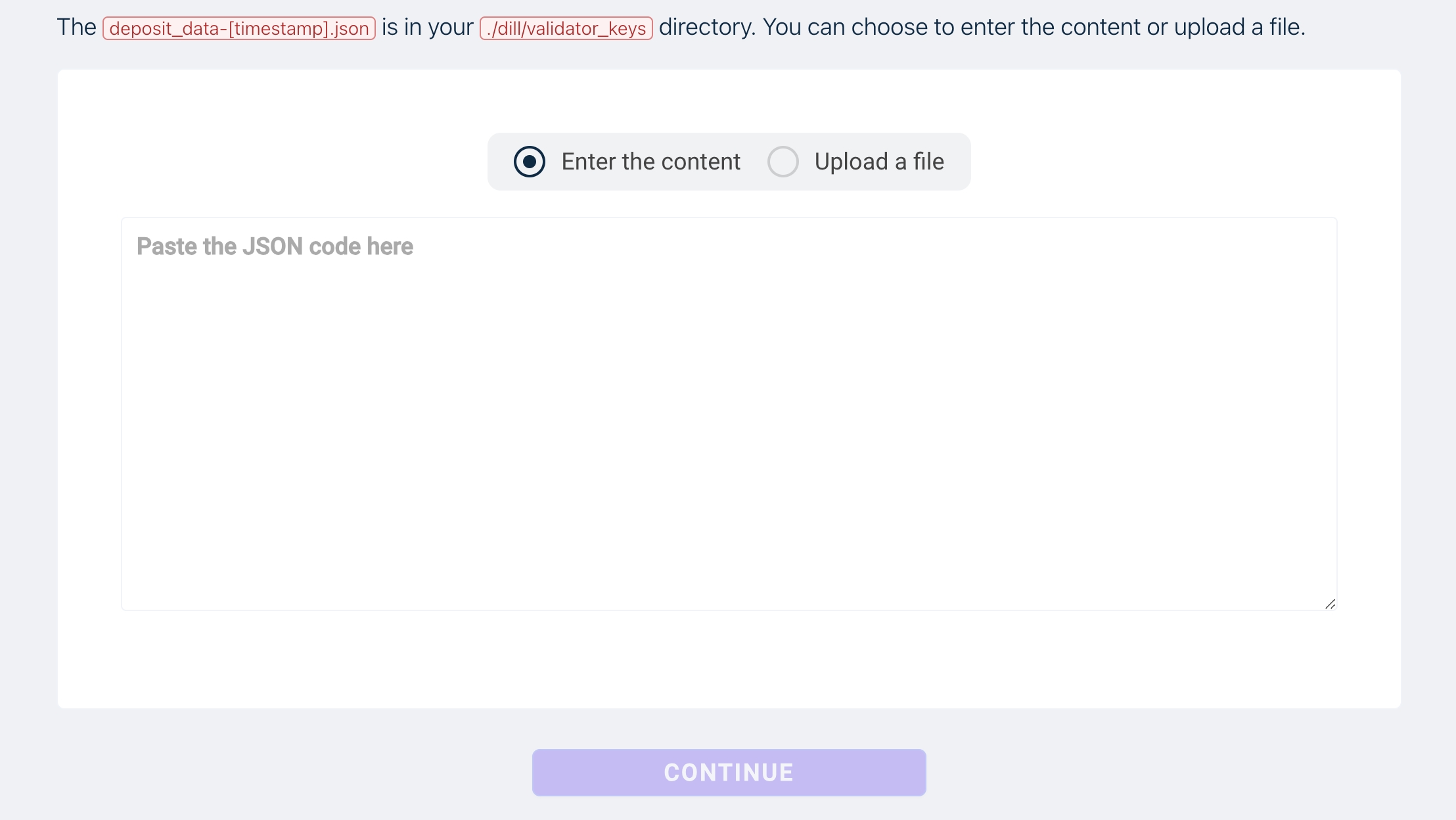The width and height of the screenshot is (1456, 820).
Task: Click the "Upload a file" label text
Action: pos(878,162)
